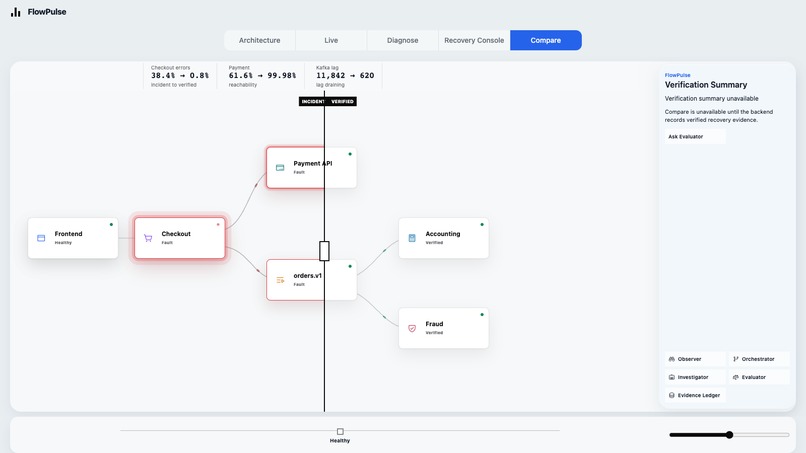
Task: Open the Evidence Ledger button
Action: coord(695,395)
